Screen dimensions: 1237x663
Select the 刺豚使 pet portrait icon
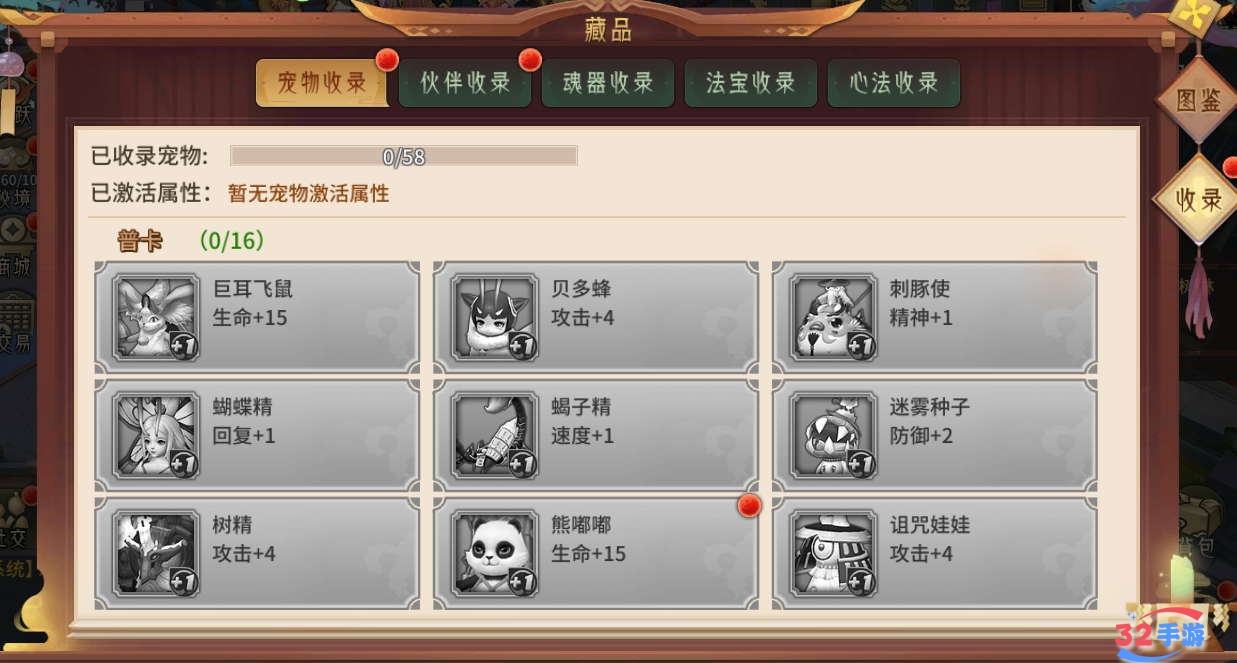tap(832, 317)
